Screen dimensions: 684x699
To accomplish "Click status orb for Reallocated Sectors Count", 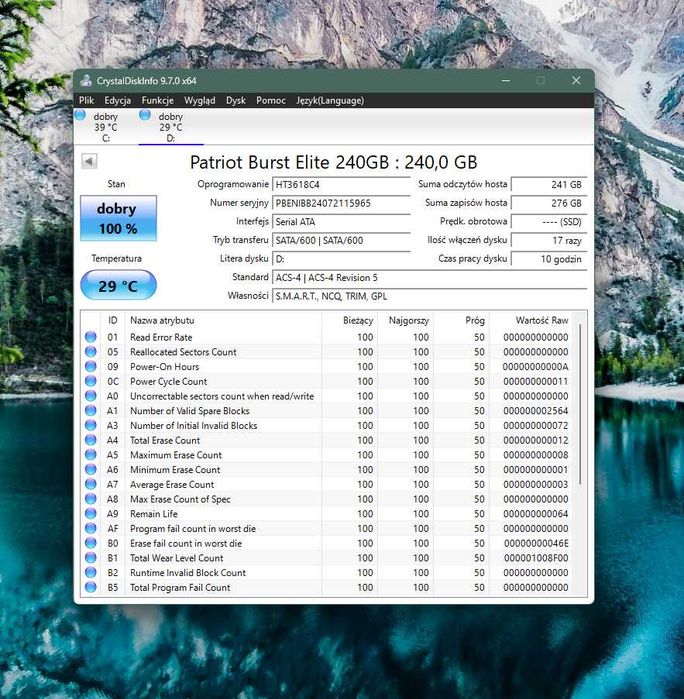I will (x=91, y=352).
